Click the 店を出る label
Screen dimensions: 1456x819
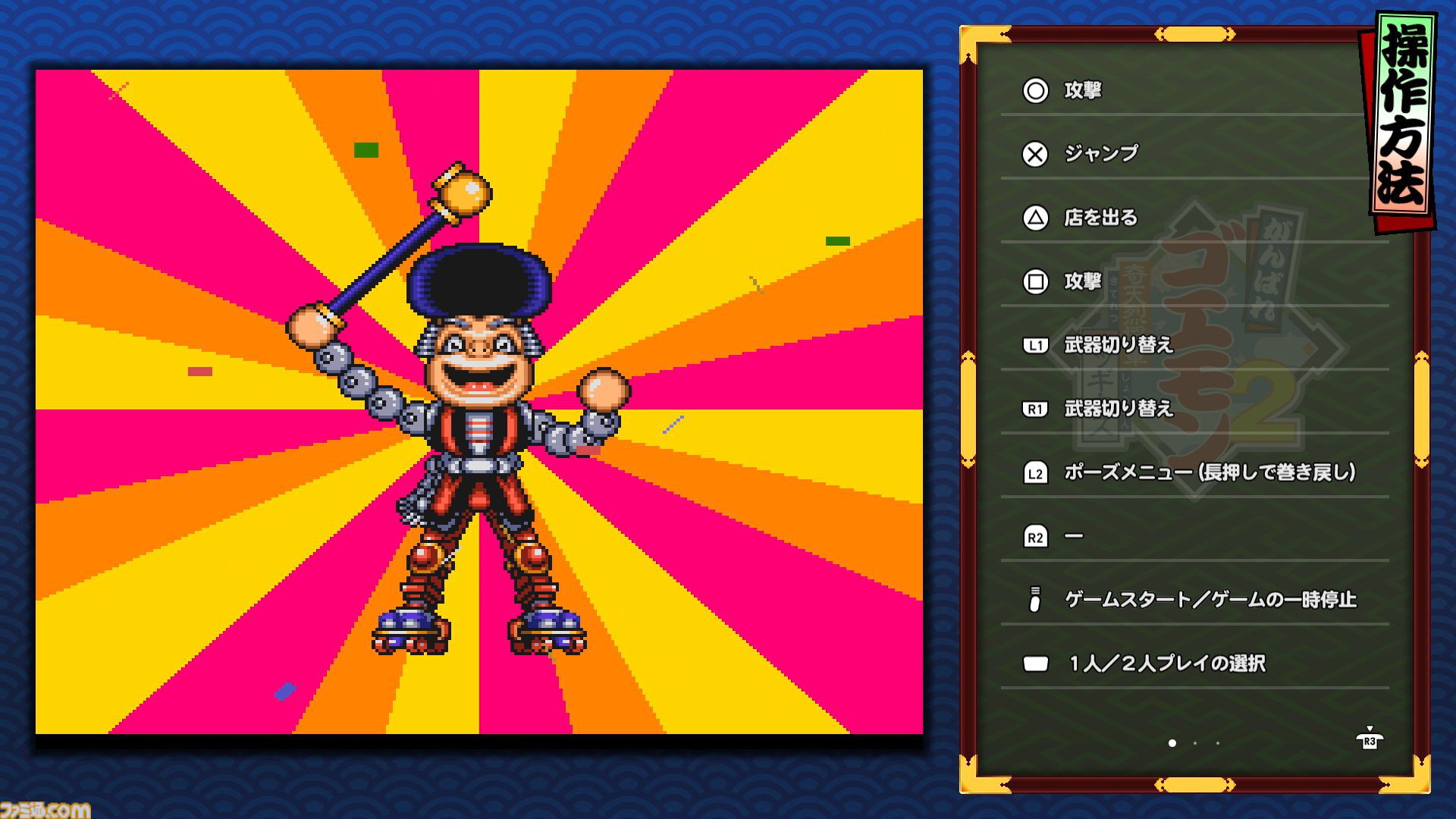point(1101,218)
